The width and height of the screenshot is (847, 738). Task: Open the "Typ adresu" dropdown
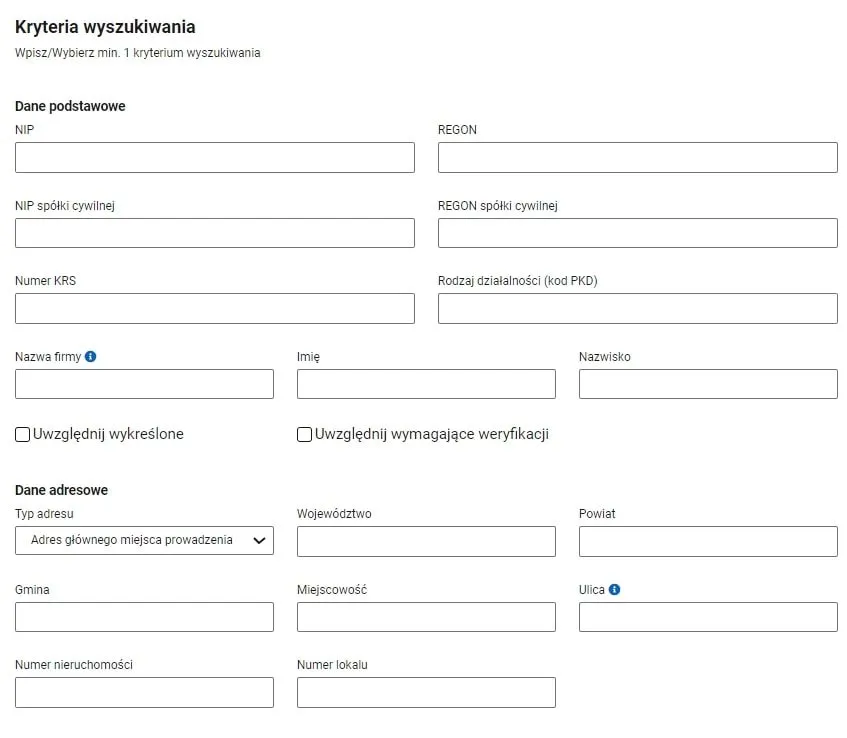click(x=144, y=540)
